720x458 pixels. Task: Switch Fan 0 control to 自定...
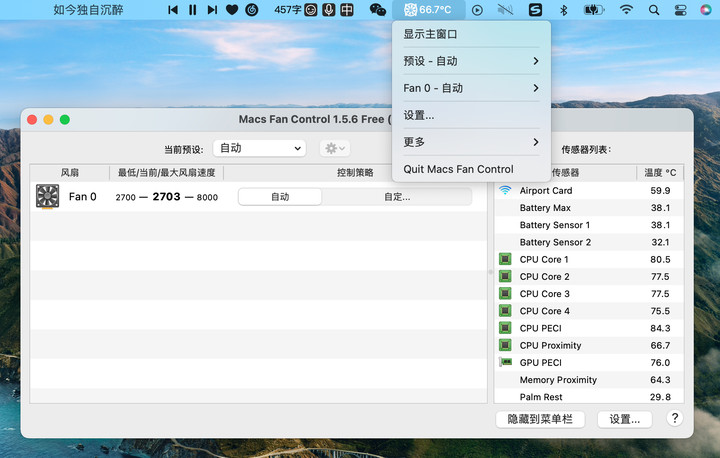pos(397,197)
